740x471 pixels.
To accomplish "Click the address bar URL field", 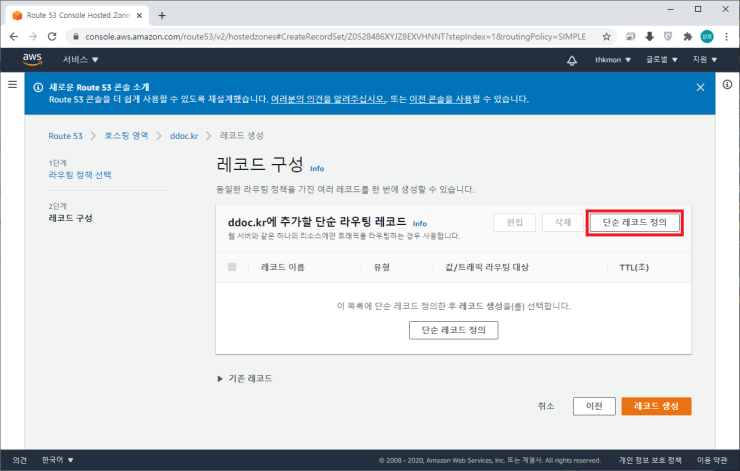I will (330, 35).
